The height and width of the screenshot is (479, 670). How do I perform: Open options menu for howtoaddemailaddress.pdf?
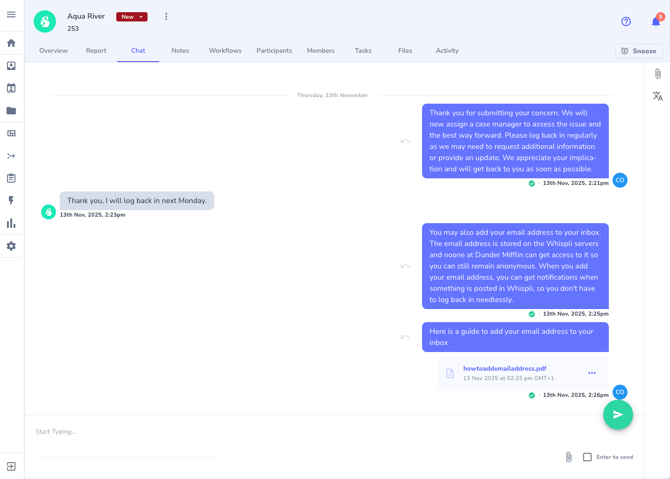pos(591,373)
